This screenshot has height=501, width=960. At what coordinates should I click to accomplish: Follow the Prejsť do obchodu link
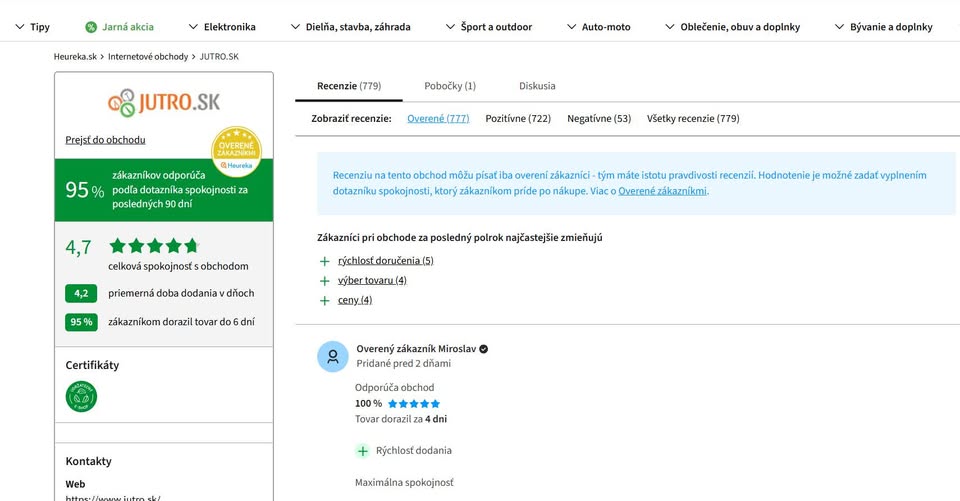point(105,140)
